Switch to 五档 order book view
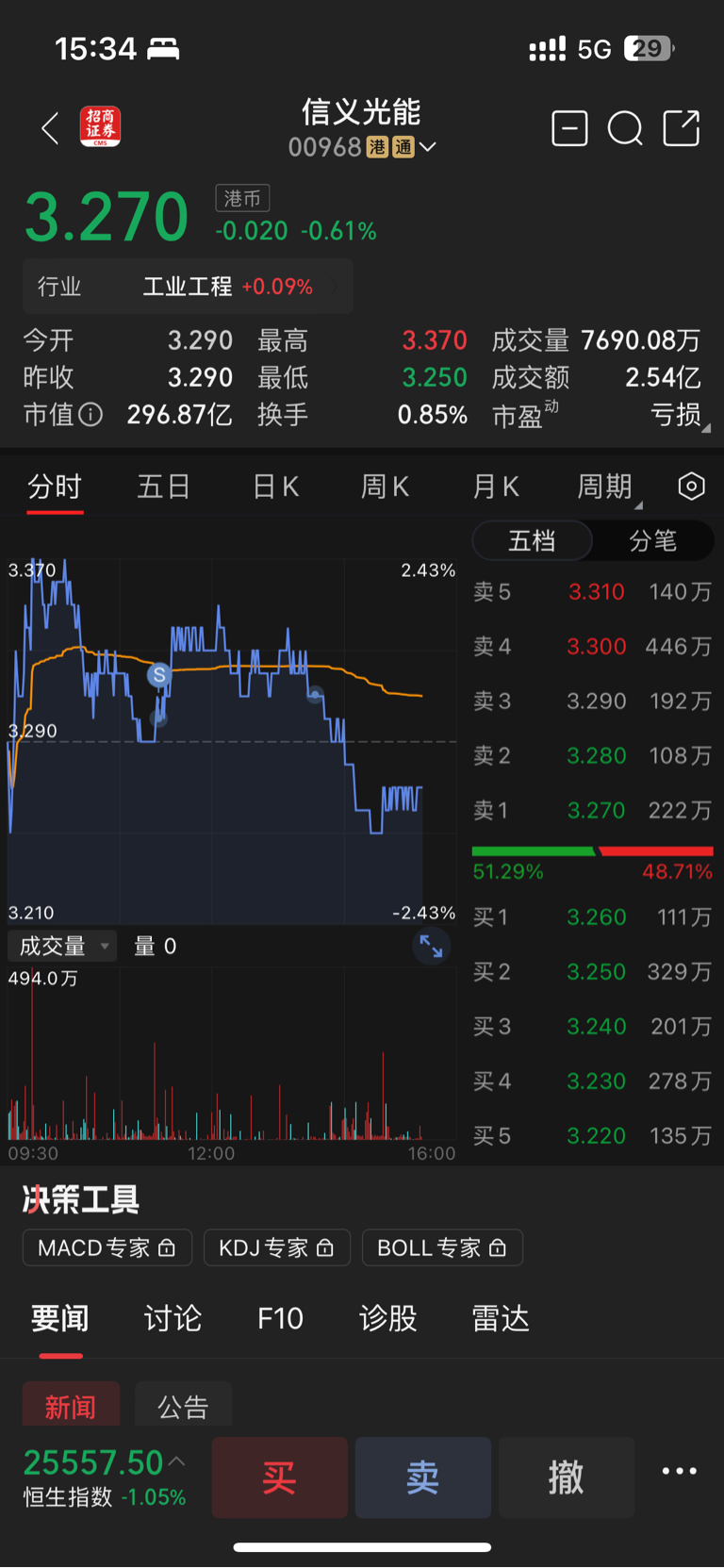 tap(532, 540)
